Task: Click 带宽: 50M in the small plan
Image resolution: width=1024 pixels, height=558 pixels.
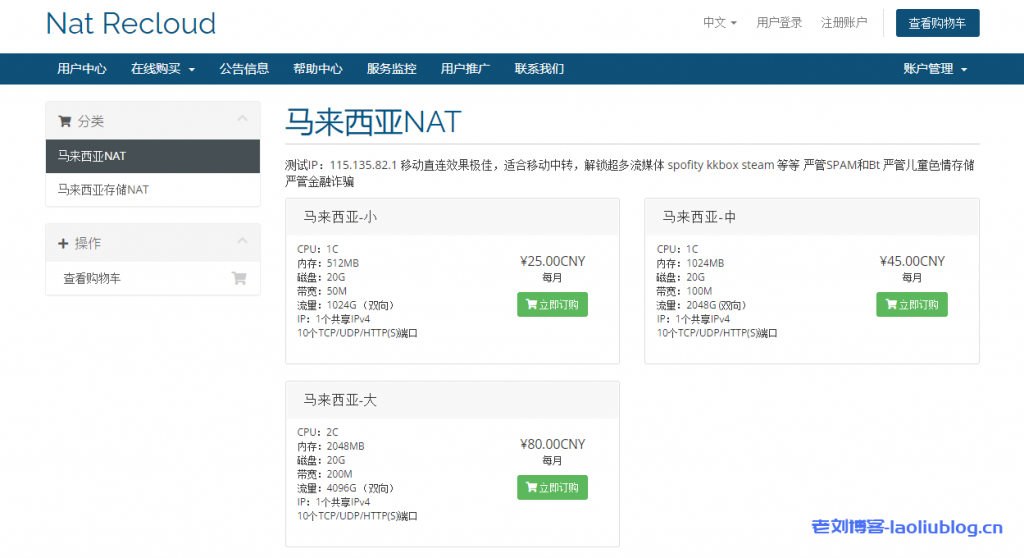Action: [322, 291]
